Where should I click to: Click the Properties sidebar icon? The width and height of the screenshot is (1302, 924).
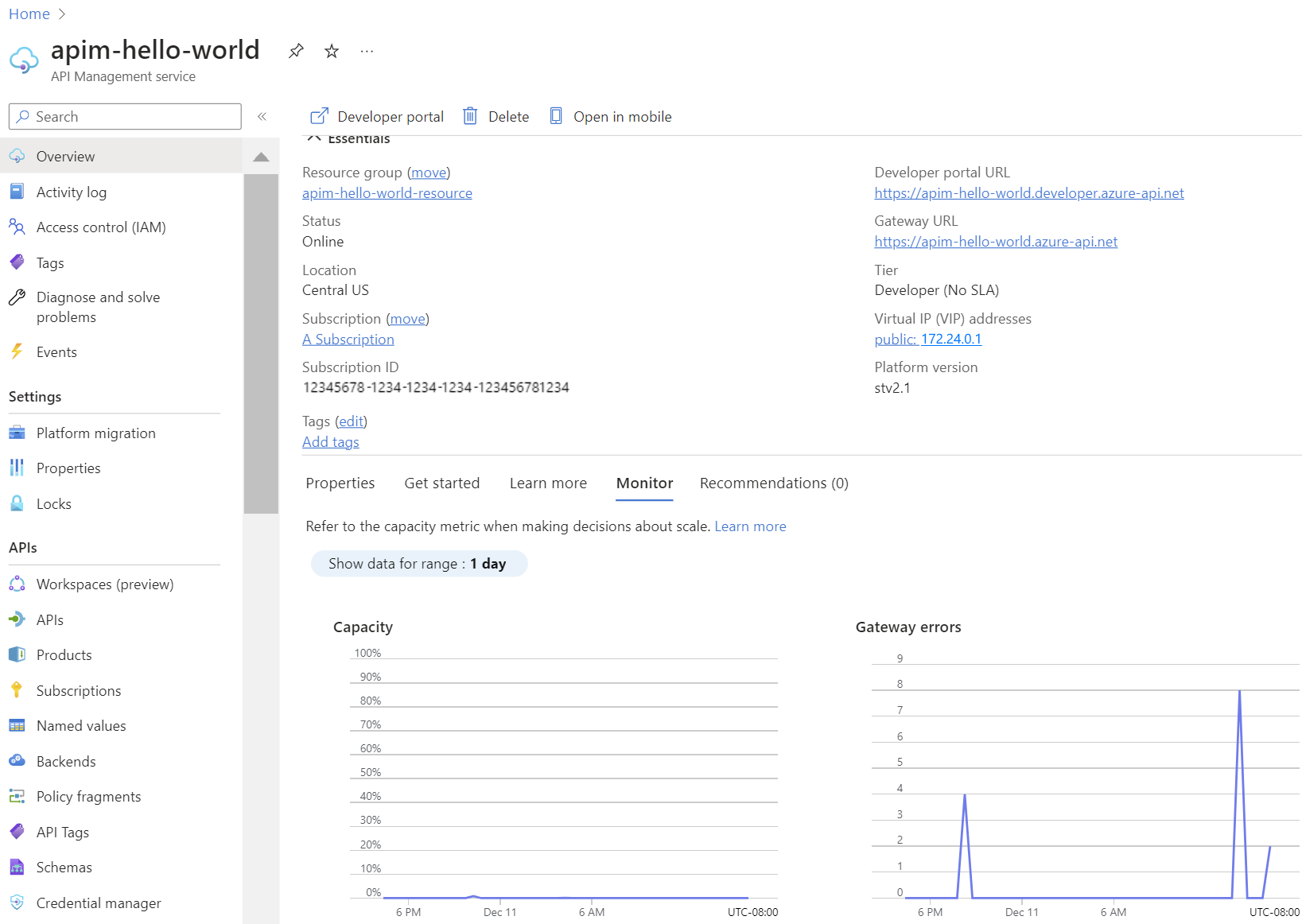17,468
